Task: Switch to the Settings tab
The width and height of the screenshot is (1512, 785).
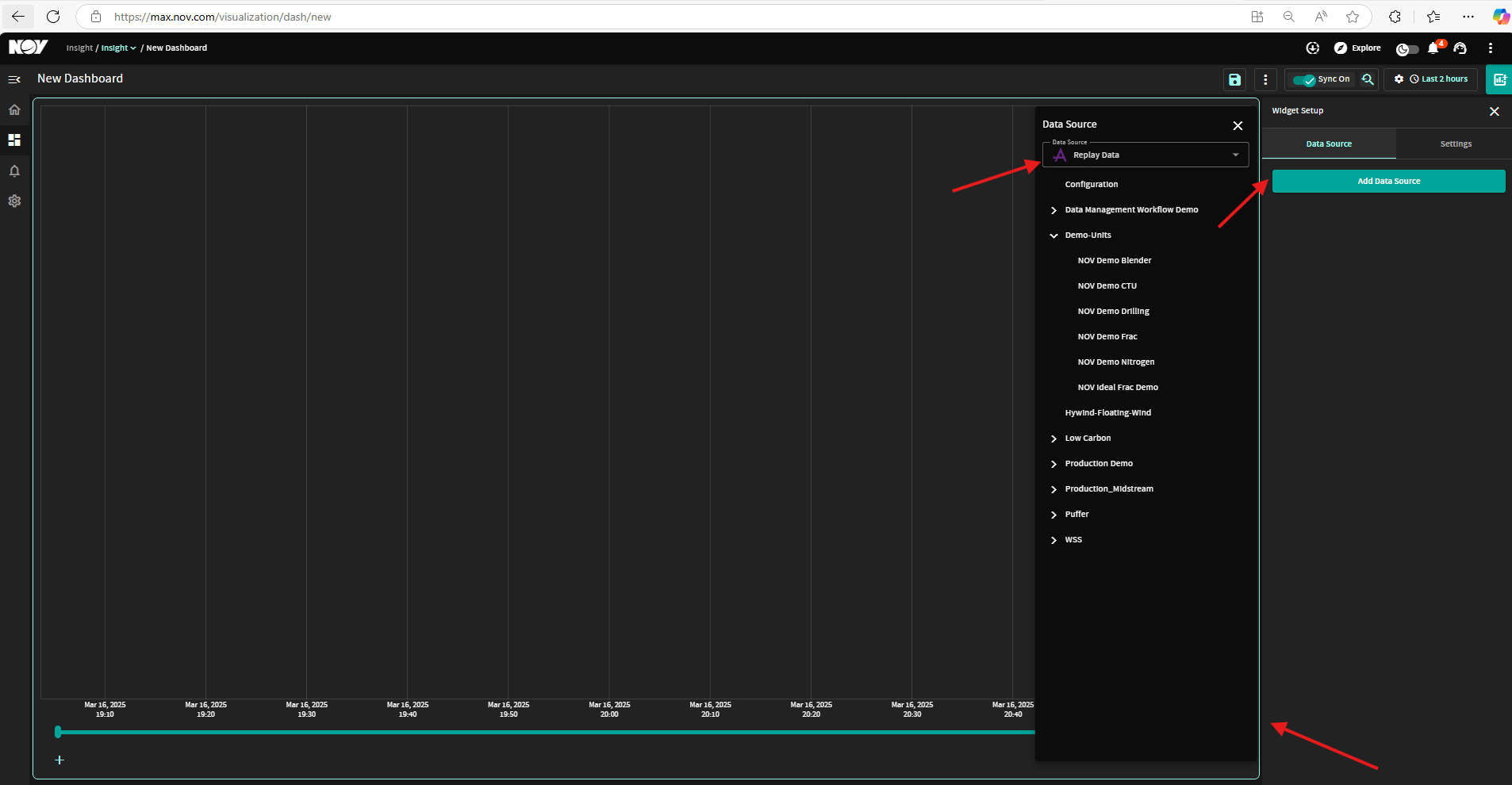Action: 1456,144
